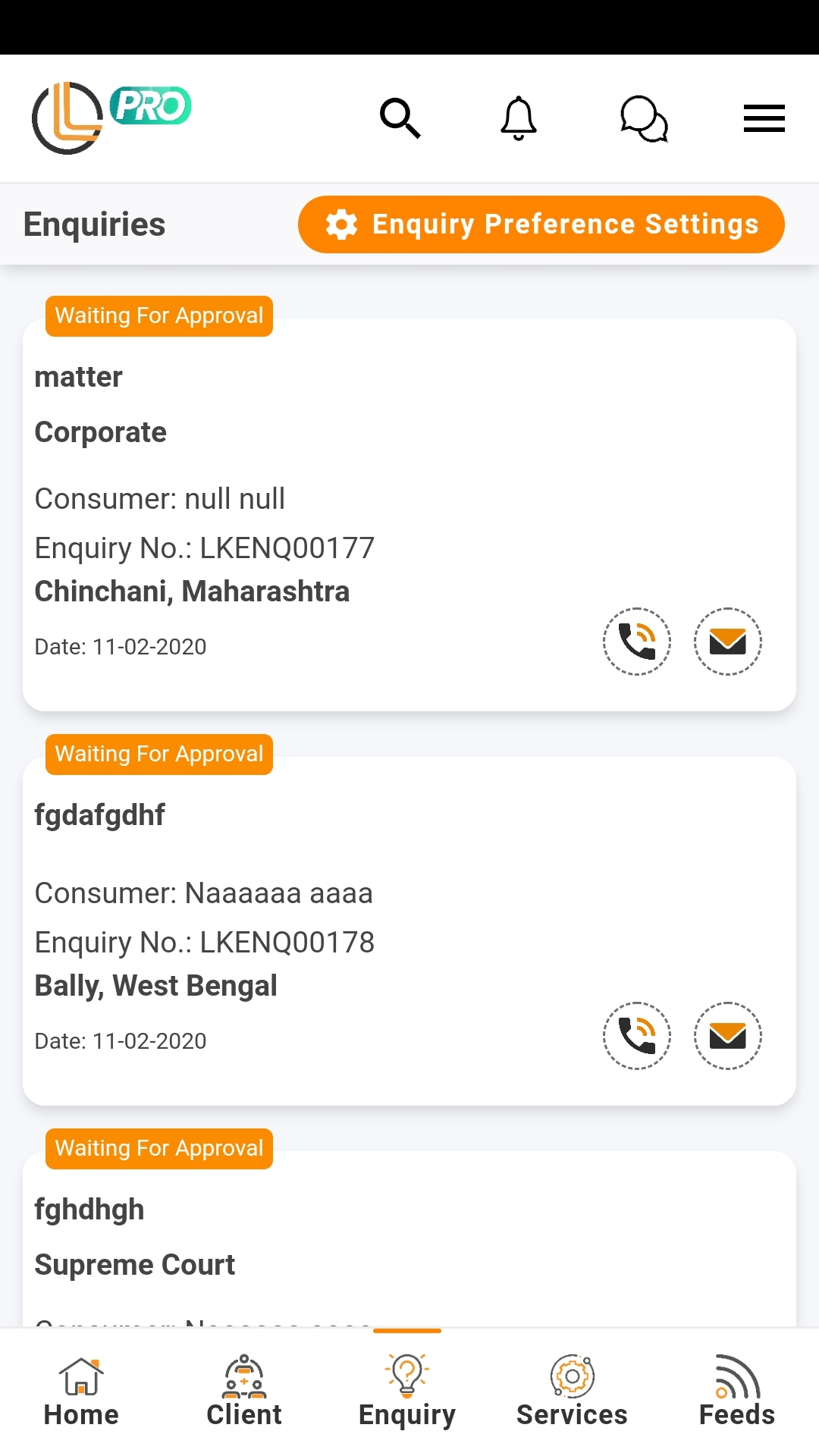Viewport: 819px width, 1456px height.
Task: Switch to the Client tab
Action: pyautogui.click(x=244, y=1392)
